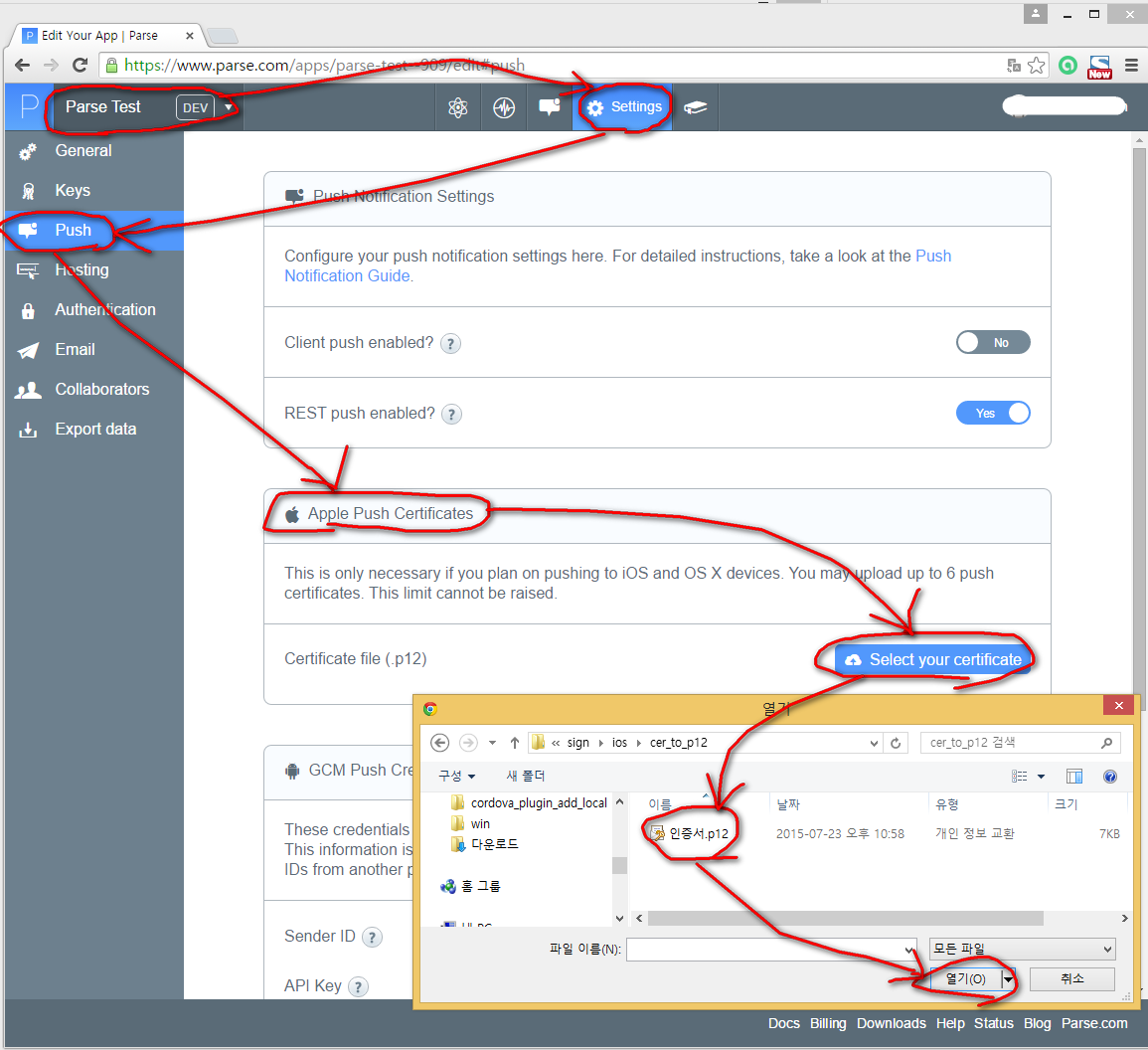Click the Parse logo icon
The image size is (1148, 1050).
pyautogui.click(x=29, y=107)
